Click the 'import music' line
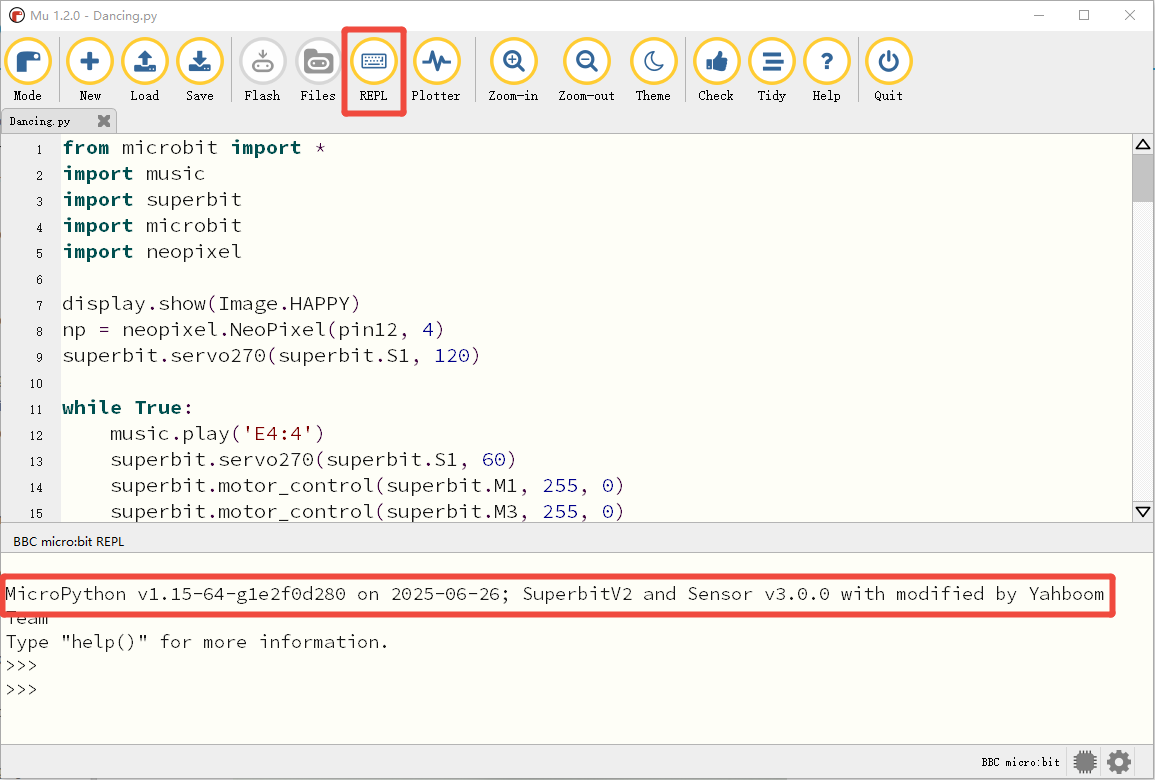Viewport: 1155px width, 780px height. click(133, 174)
